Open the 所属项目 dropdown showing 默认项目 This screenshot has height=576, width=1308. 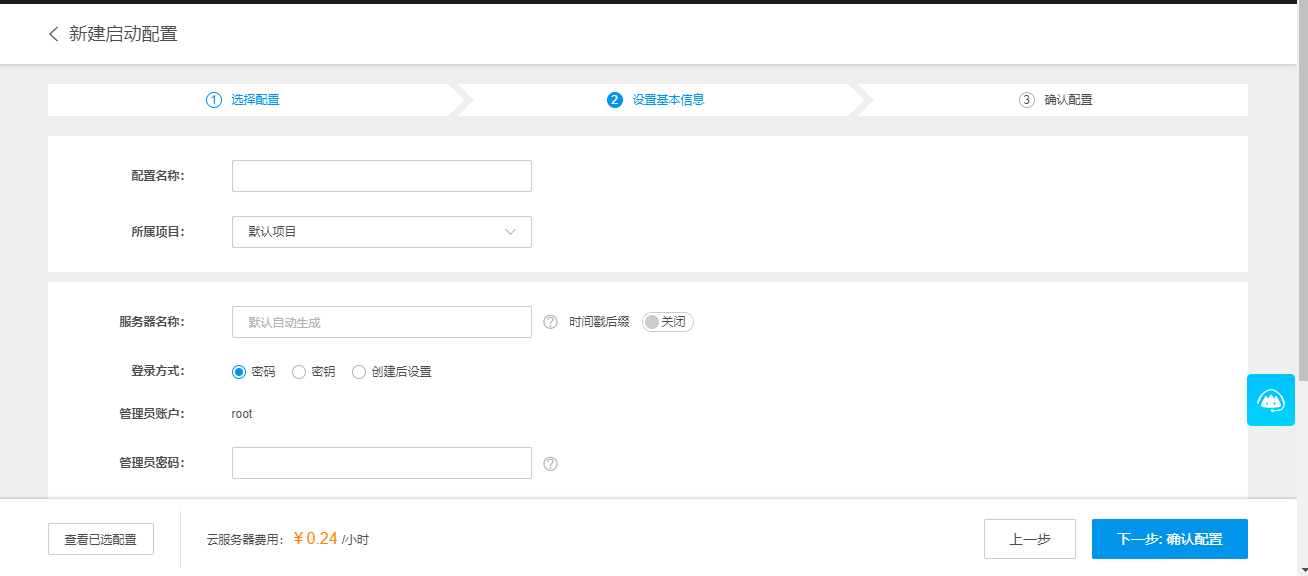click(x=382, y=232)
